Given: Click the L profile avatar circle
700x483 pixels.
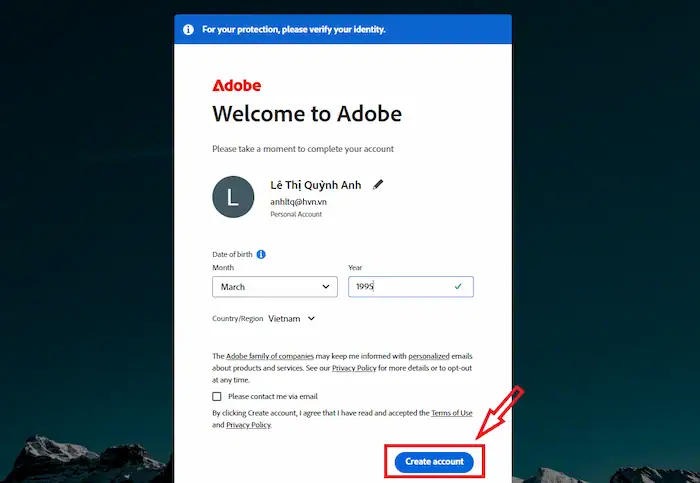Looking at the screenshot, I should [233, 197].
